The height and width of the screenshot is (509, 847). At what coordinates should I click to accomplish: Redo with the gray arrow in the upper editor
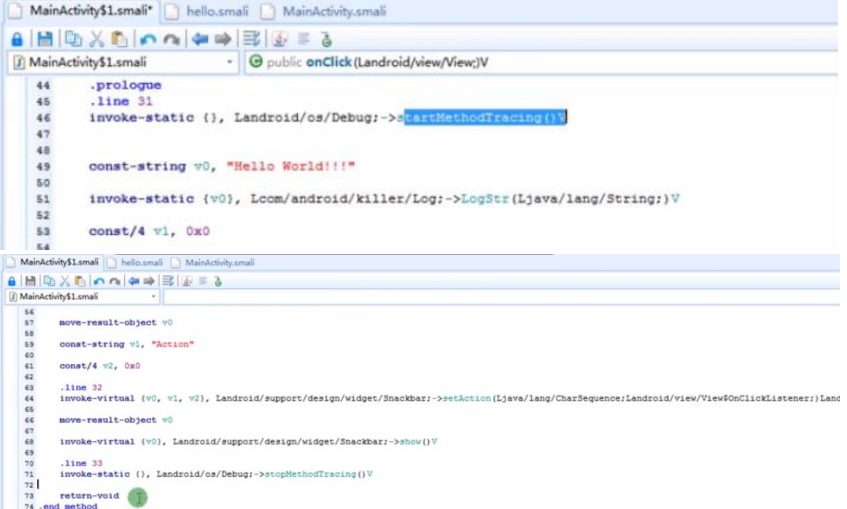tap(171, 39)
